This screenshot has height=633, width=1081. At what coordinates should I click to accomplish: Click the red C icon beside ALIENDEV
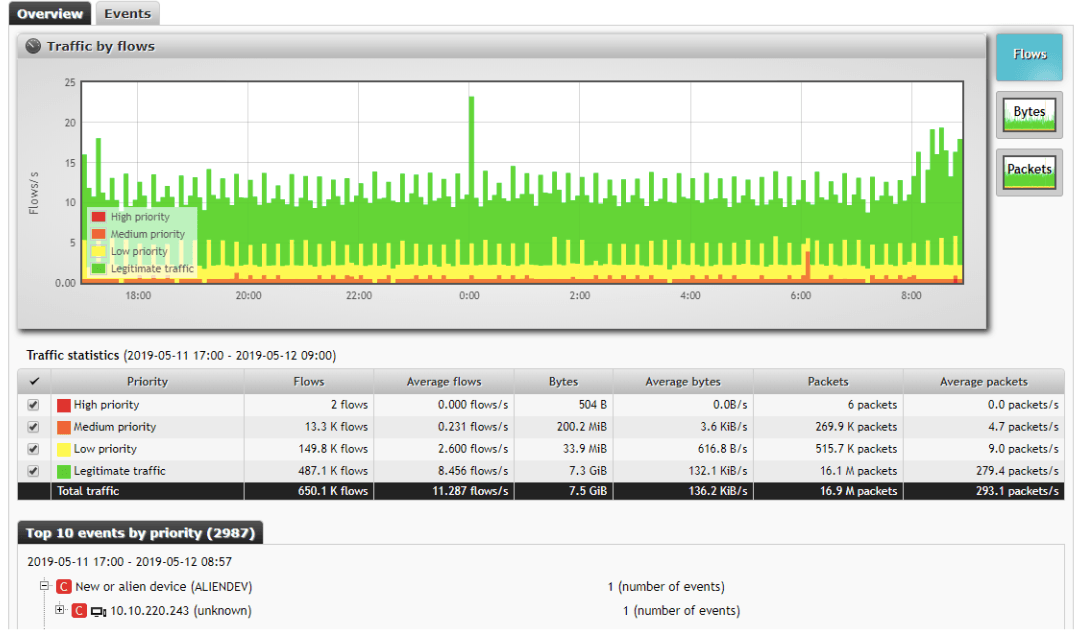coord(64,587)
